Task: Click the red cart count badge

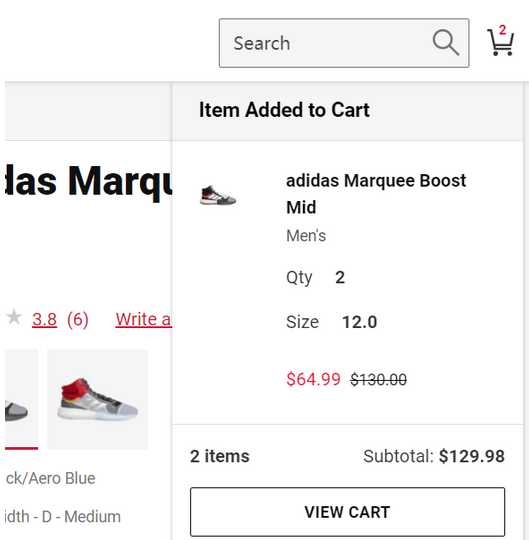Action: click(x=502, y=30)
